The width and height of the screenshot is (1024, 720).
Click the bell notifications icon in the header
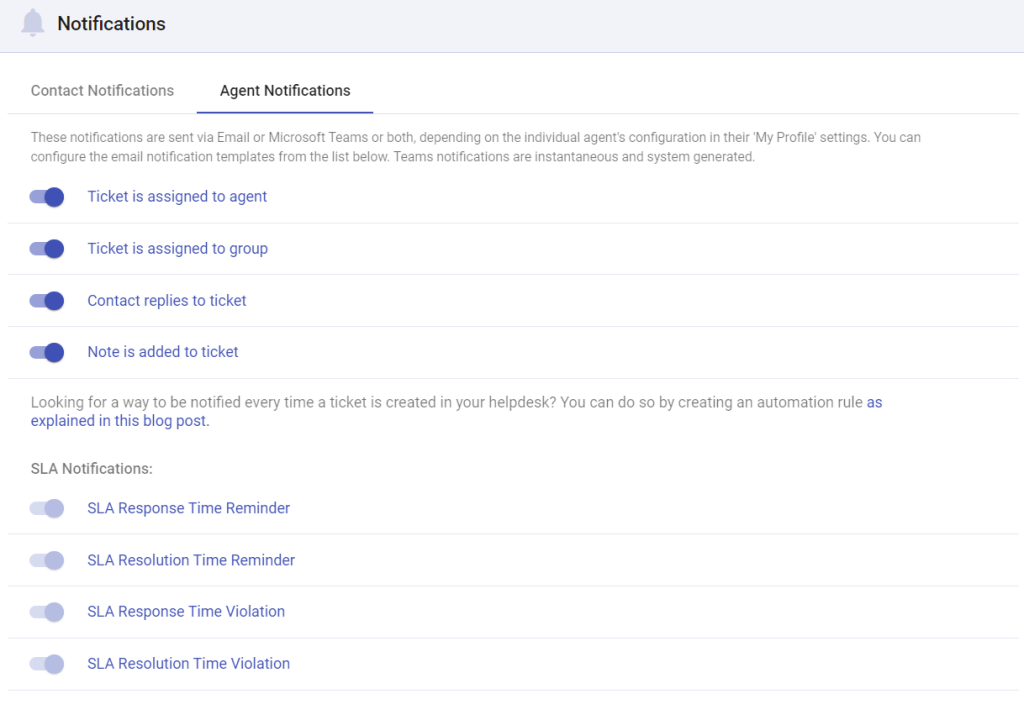(34, 23)
